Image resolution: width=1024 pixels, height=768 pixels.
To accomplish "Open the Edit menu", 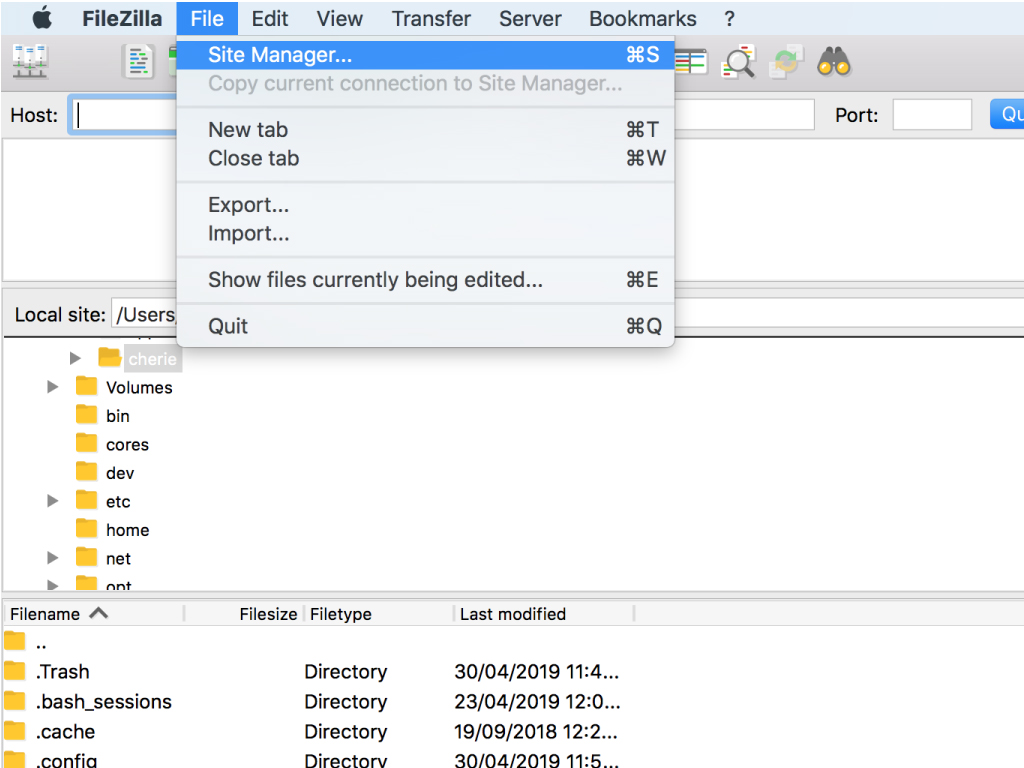I will click(x=270, y=18).
